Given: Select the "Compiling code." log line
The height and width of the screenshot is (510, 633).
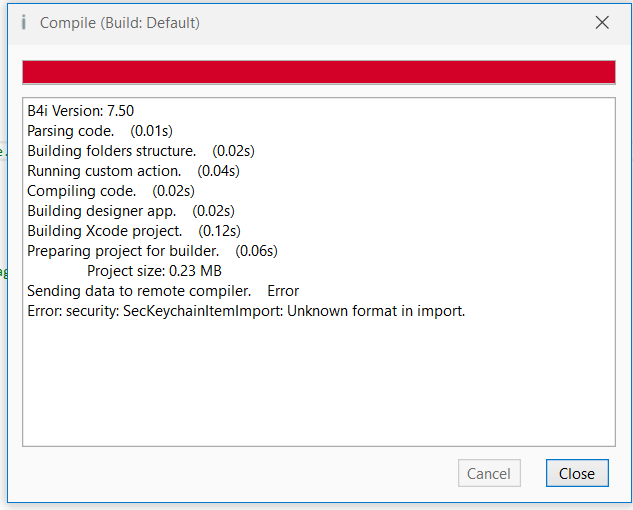Looking at the screenshot, I should pyautogui.click(x=81, y=191).
